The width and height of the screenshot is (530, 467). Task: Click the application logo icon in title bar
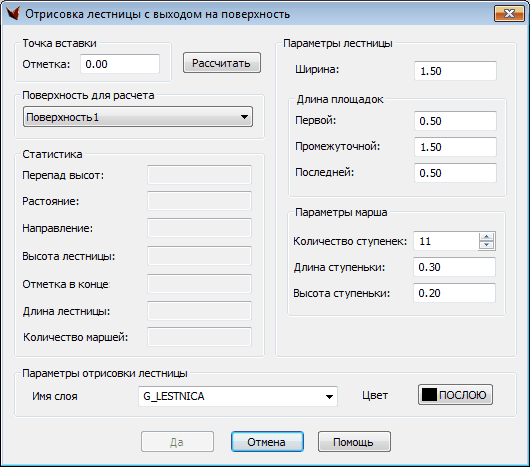[14, 14]
